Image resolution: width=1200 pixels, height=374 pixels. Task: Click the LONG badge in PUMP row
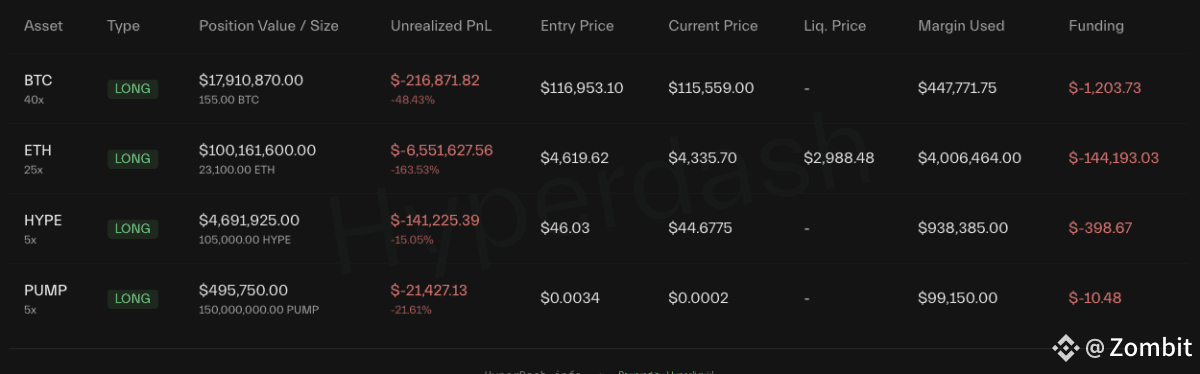133,298
